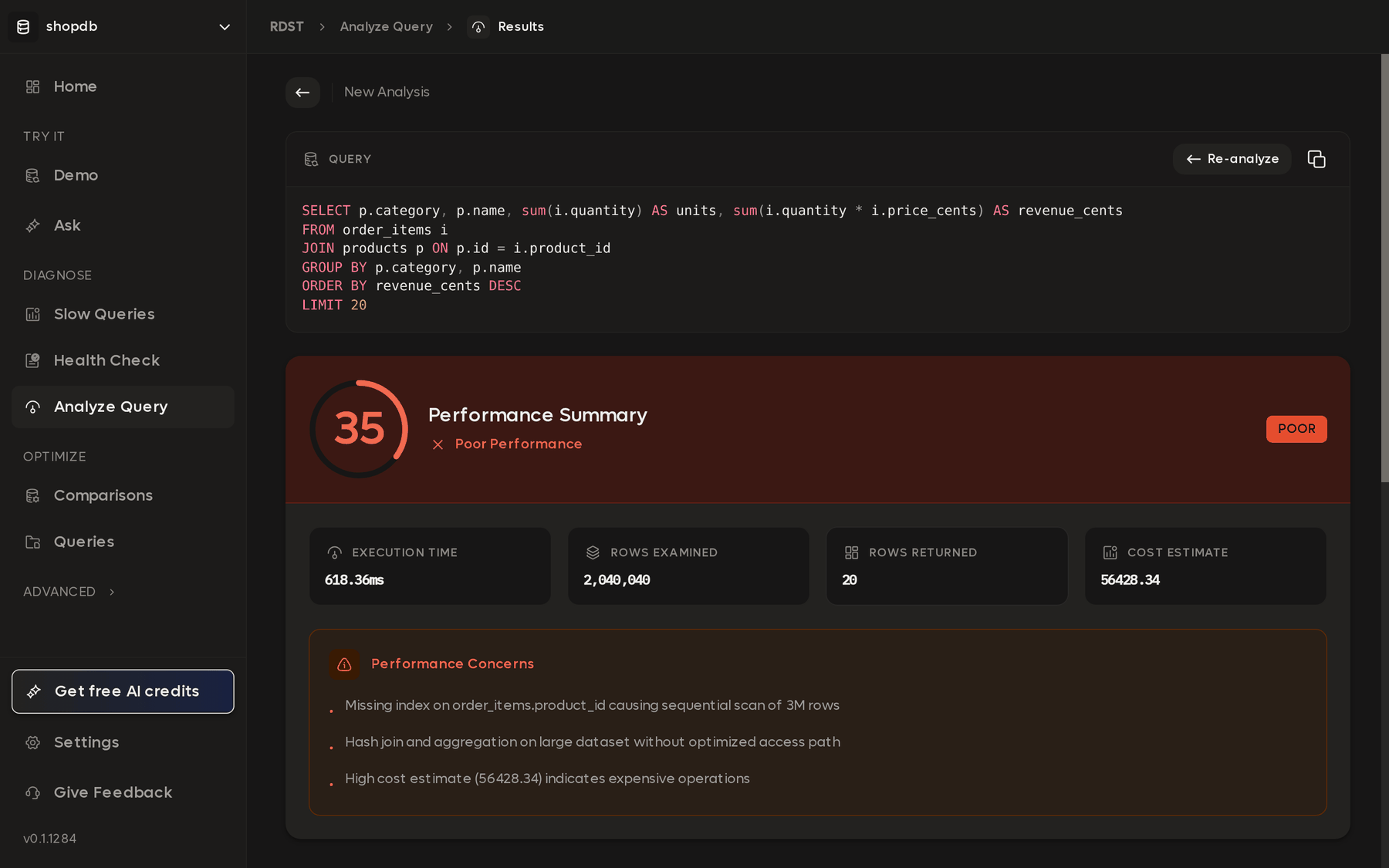Viewport: 1389px width, 868px height.
Task: Copy the query with copy icon
Action: click(x=1316, y=159)
